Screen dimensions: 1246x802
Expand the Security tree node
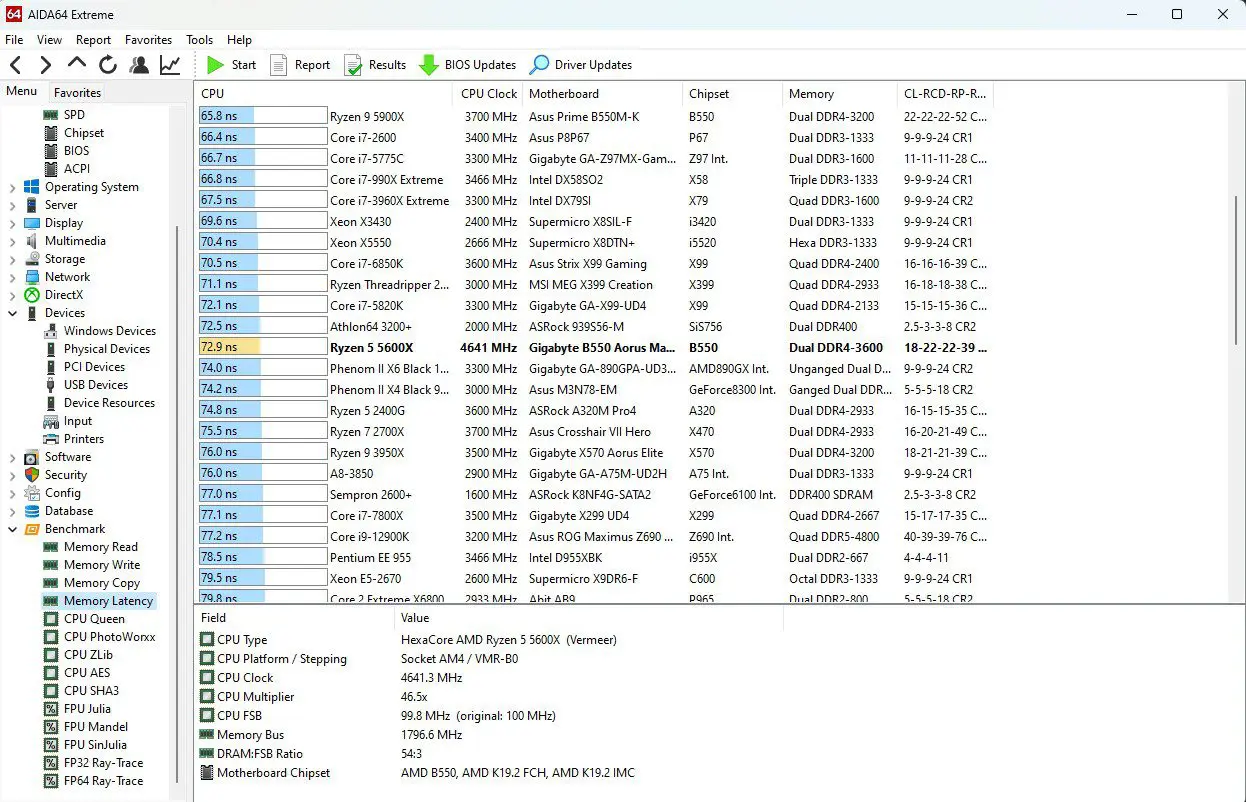click(12, 475)
